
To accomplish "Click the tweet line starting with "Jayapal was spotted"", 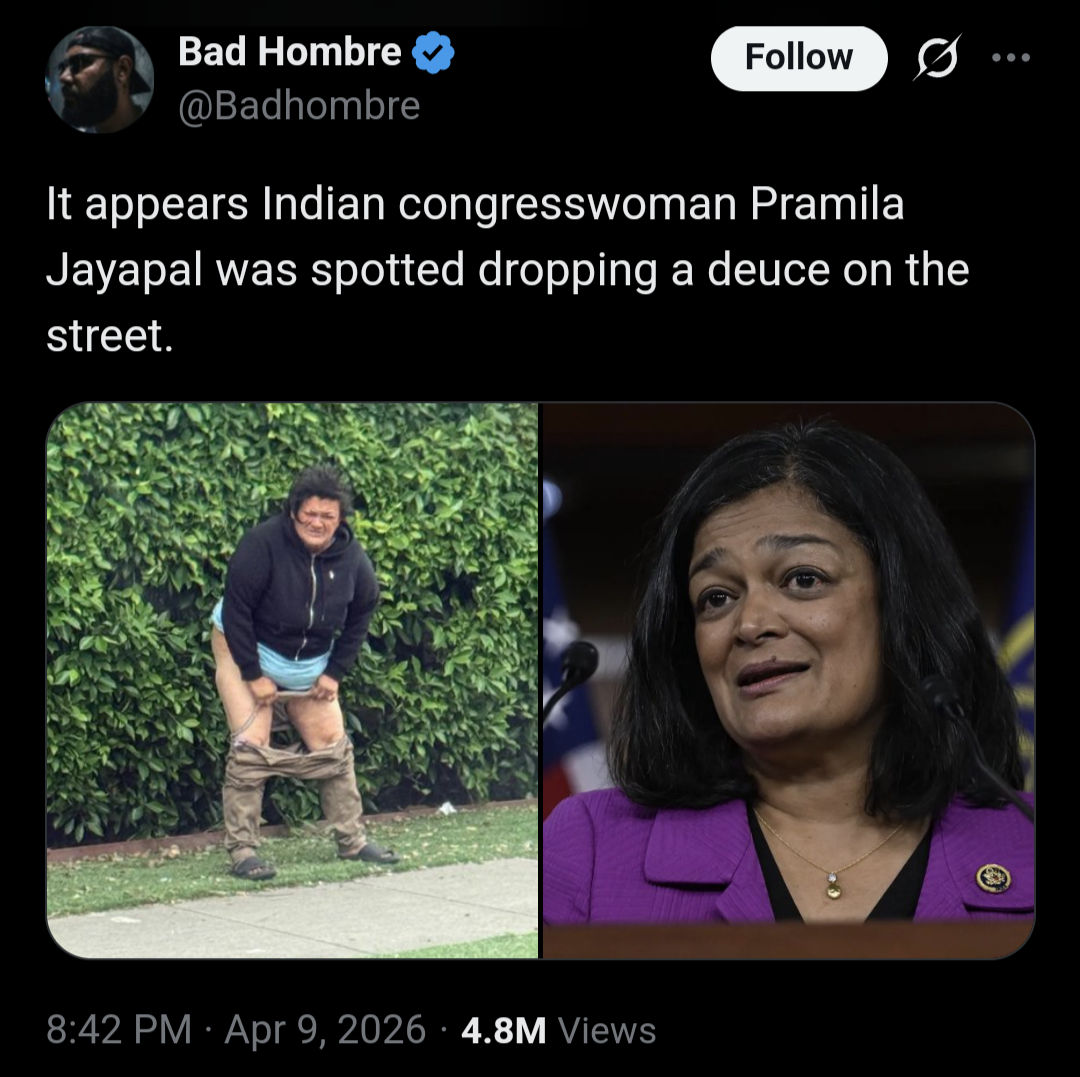I will pyautogui.click(x=508, y=270).
